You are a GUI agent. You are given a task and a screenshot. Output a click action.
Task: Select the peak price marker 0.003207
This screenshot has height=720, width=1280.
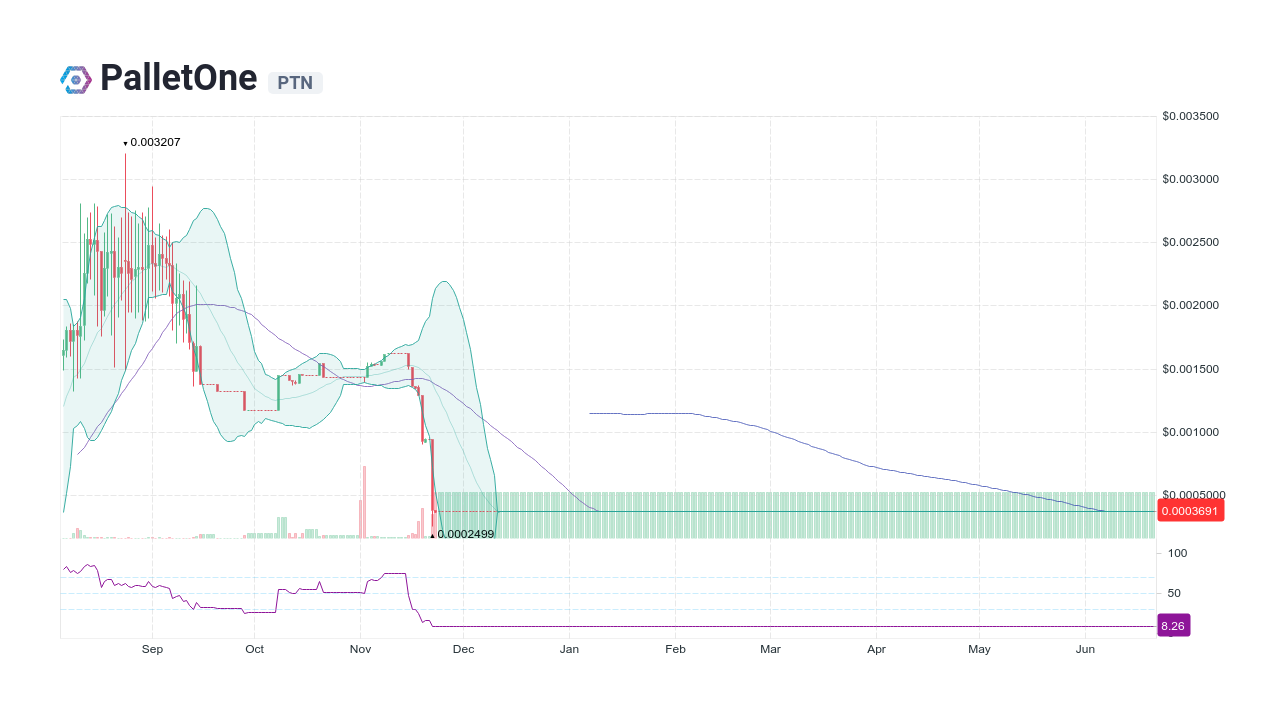click(152, 142)
